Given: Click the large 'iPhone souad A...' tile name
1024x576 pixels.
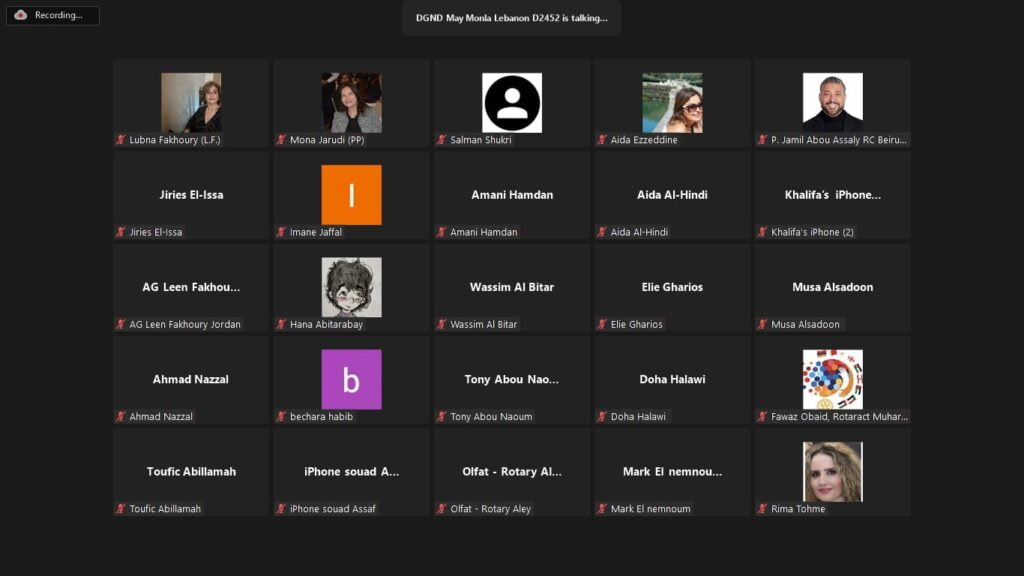Looking at the screenshot, I should coord(351,472).
